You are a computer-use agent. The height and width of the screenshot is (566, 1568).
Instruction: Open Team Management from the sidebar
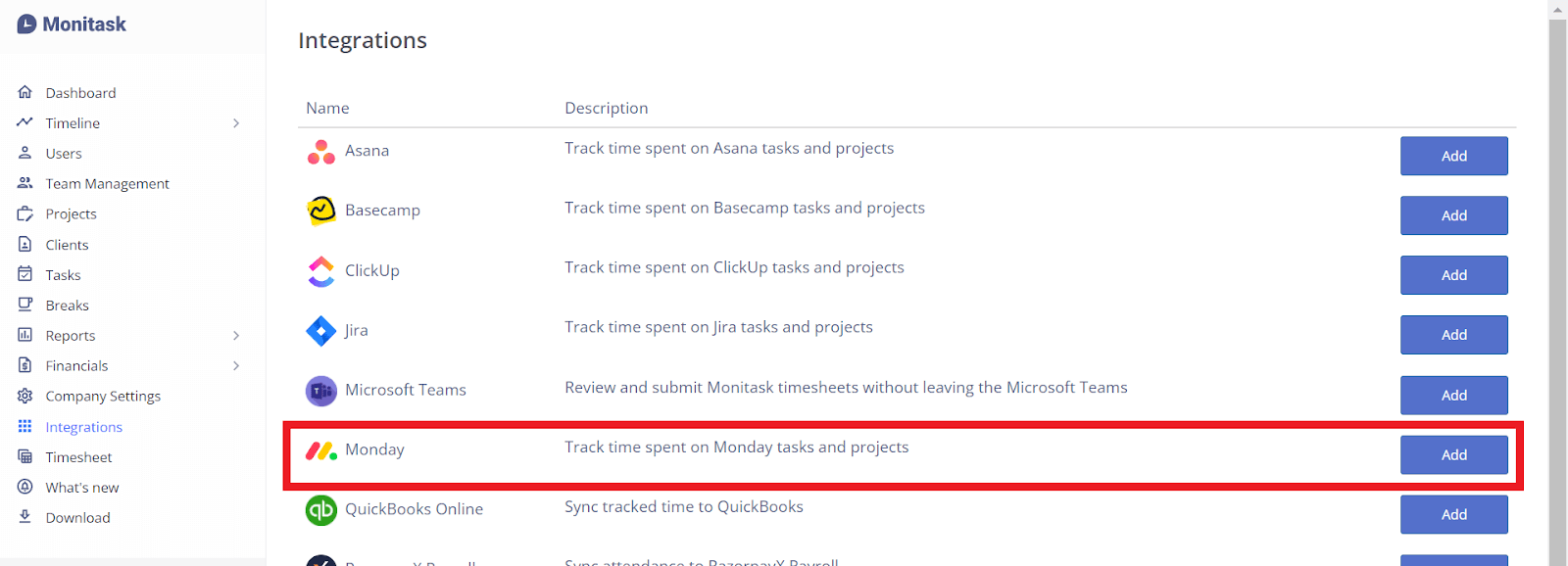tap(106, 183)
